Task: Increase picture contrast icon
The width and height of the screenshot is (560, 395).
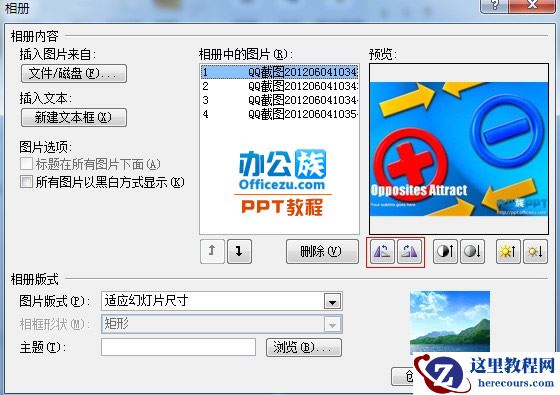Action: coord(445,252)
